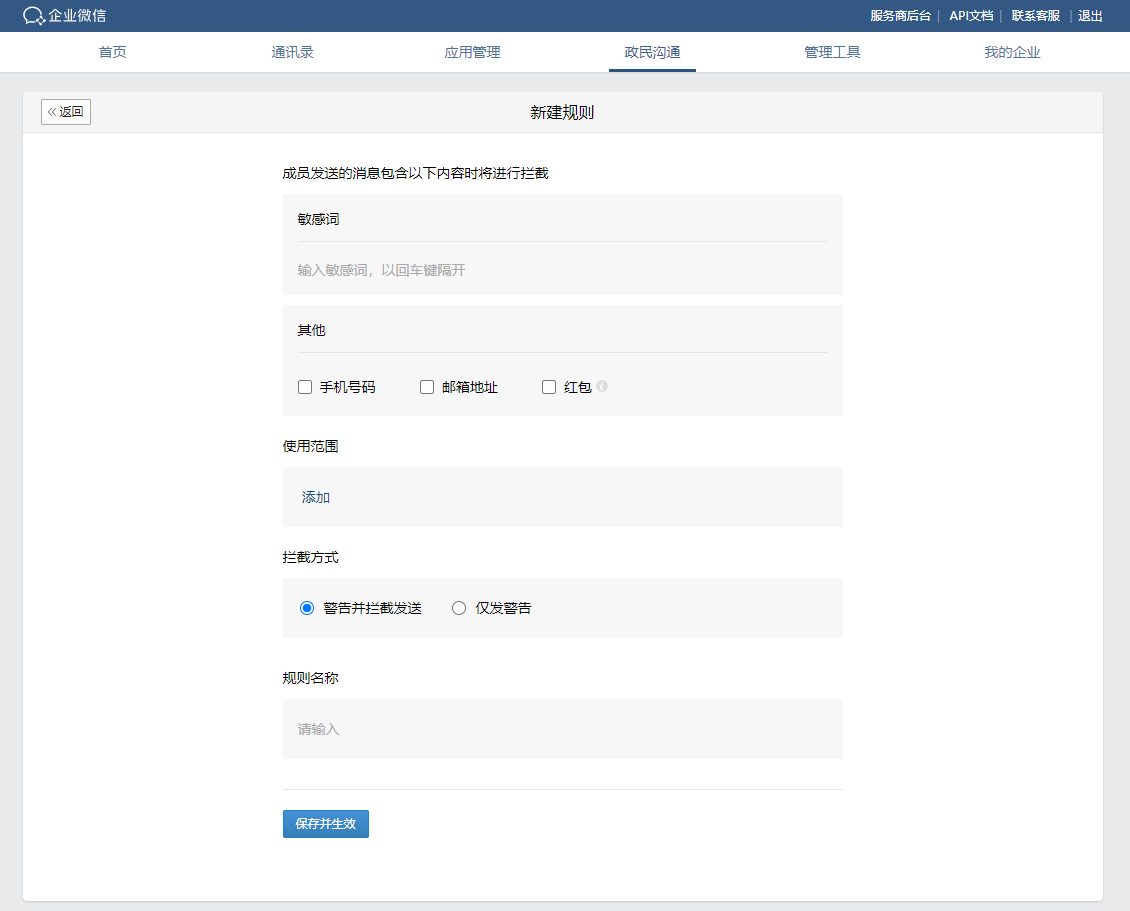Click the 联系客服 link
This screenshot has width=1130, height=911.
[x=1036, y=16]
